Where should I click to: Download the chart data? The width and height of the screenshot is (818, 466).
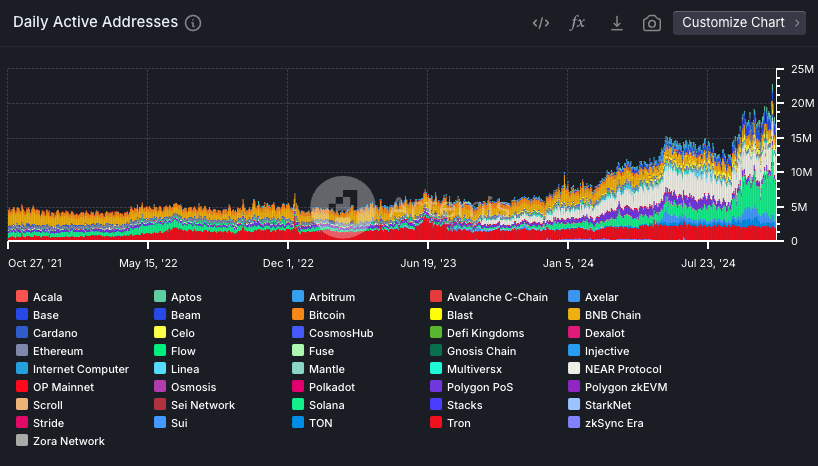pyautogui.click(x=617, y=23)
